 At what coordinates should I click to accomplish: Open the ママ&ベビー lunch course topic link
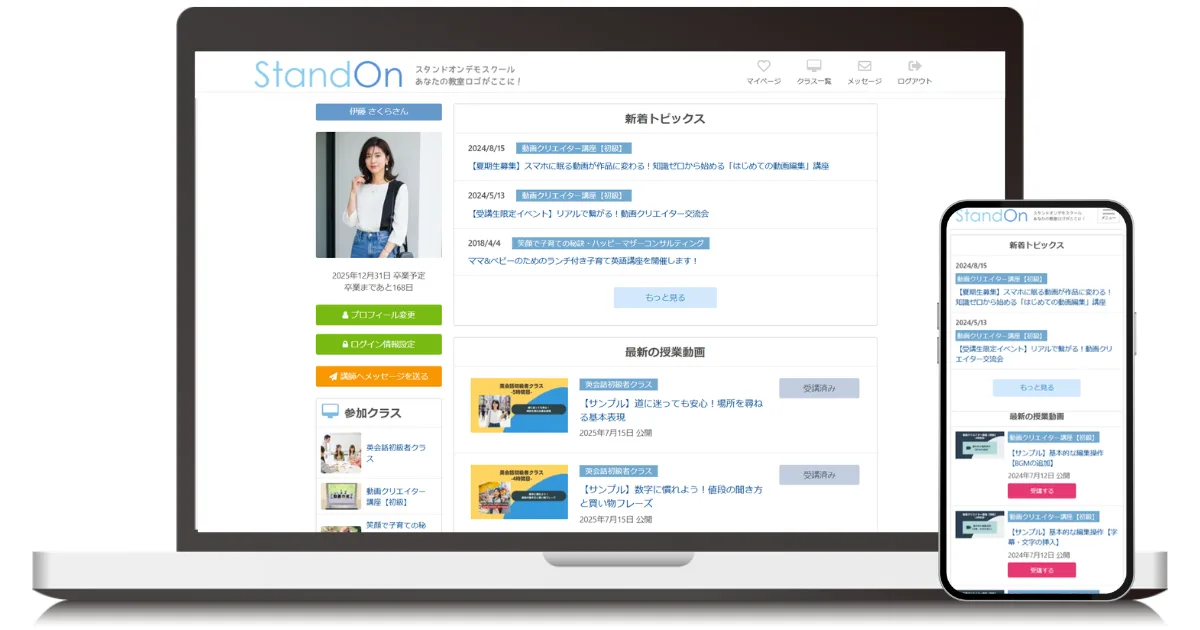[583, 261]
